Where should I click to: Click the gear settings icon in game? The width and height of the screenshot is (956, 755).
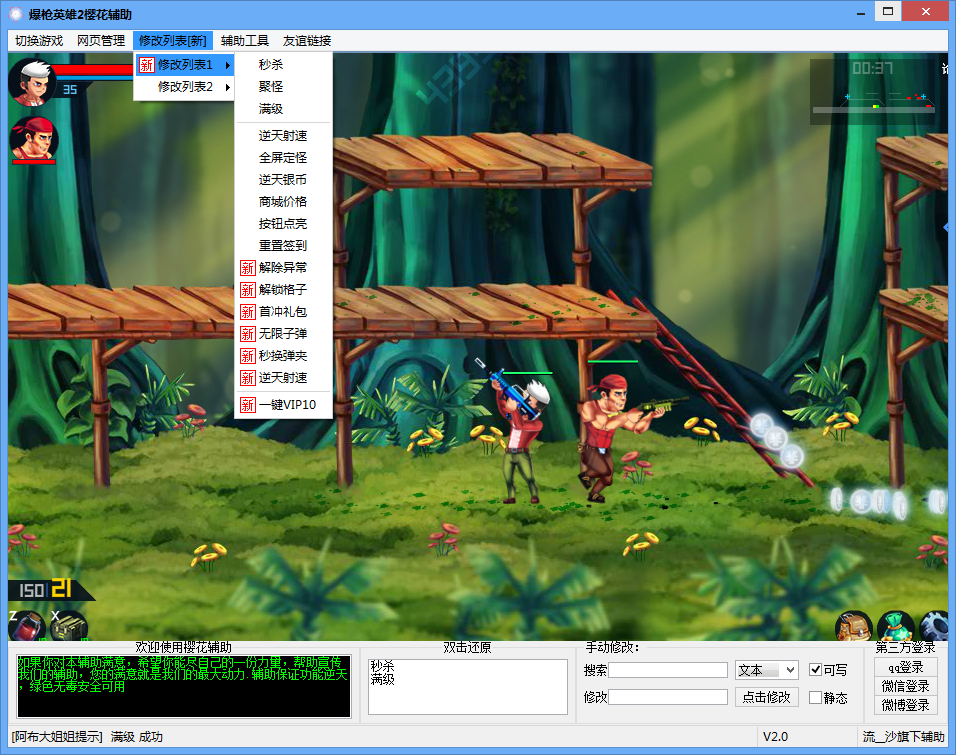pos(935,626)
